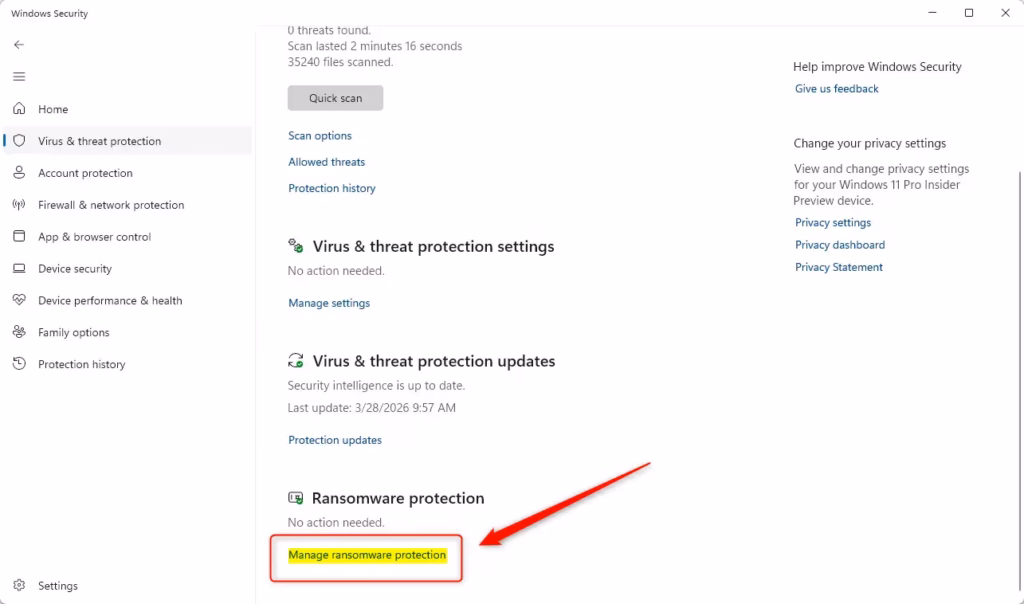The height and width of the screenshot is (604, 1024).
Task: Click the Firewall & network protection icon
Action: [19, 205]
